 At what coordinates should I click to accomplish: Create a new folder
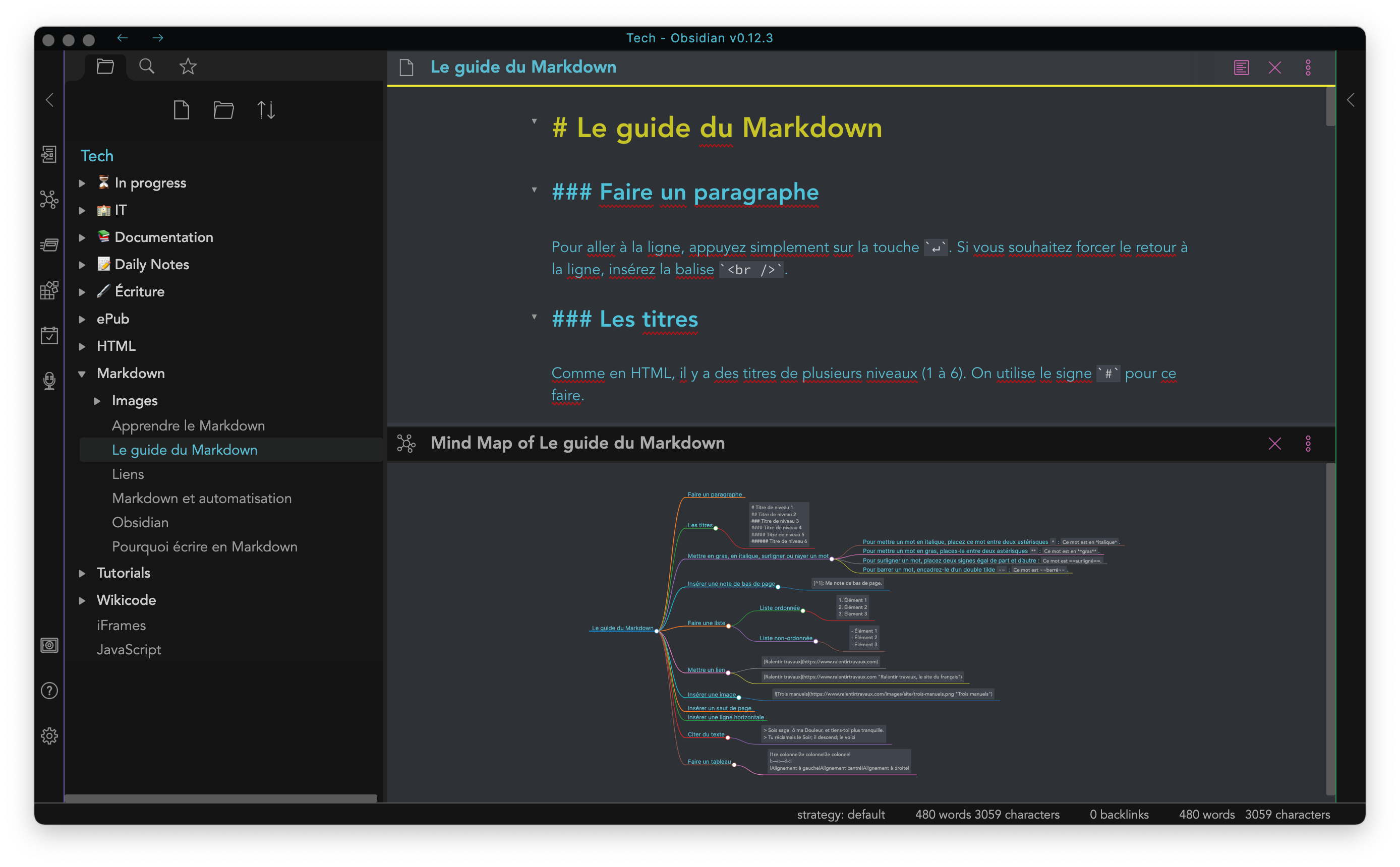224,109
